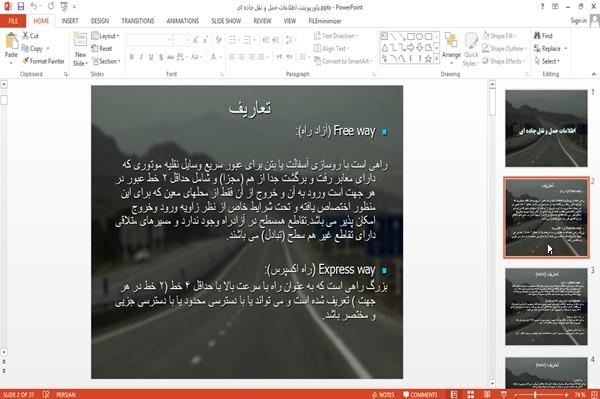Open the Section dropdown

106,61
